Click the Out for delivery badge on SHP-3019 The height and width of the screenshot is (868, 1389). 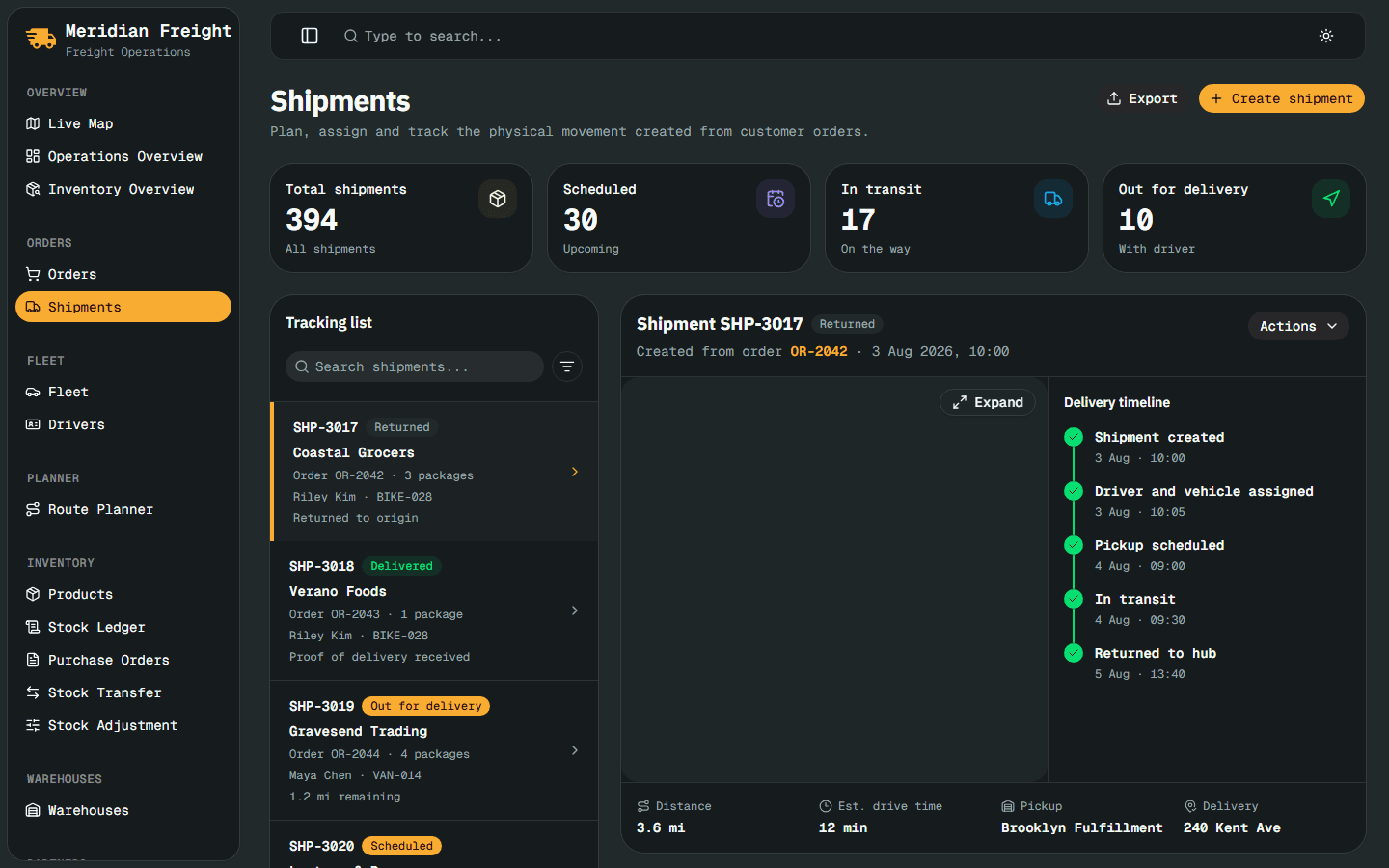425,706
